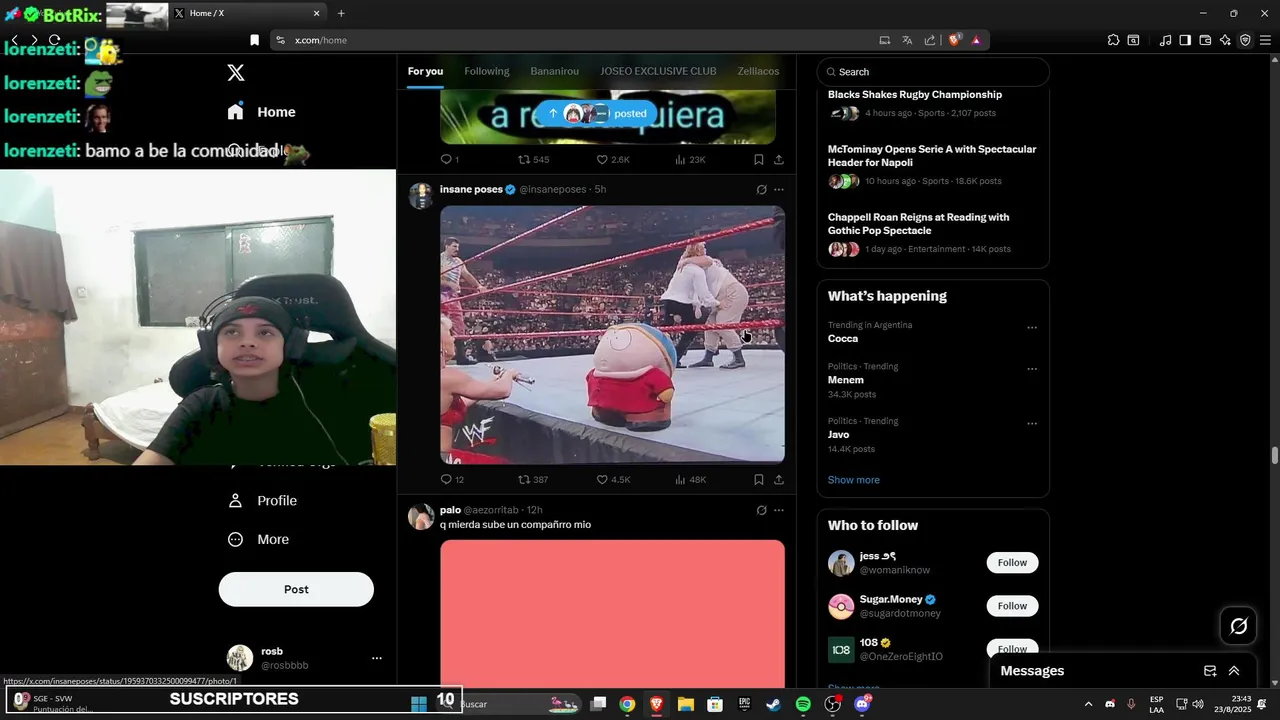
Task: Share the insane poses post
Action: point(779,480)
